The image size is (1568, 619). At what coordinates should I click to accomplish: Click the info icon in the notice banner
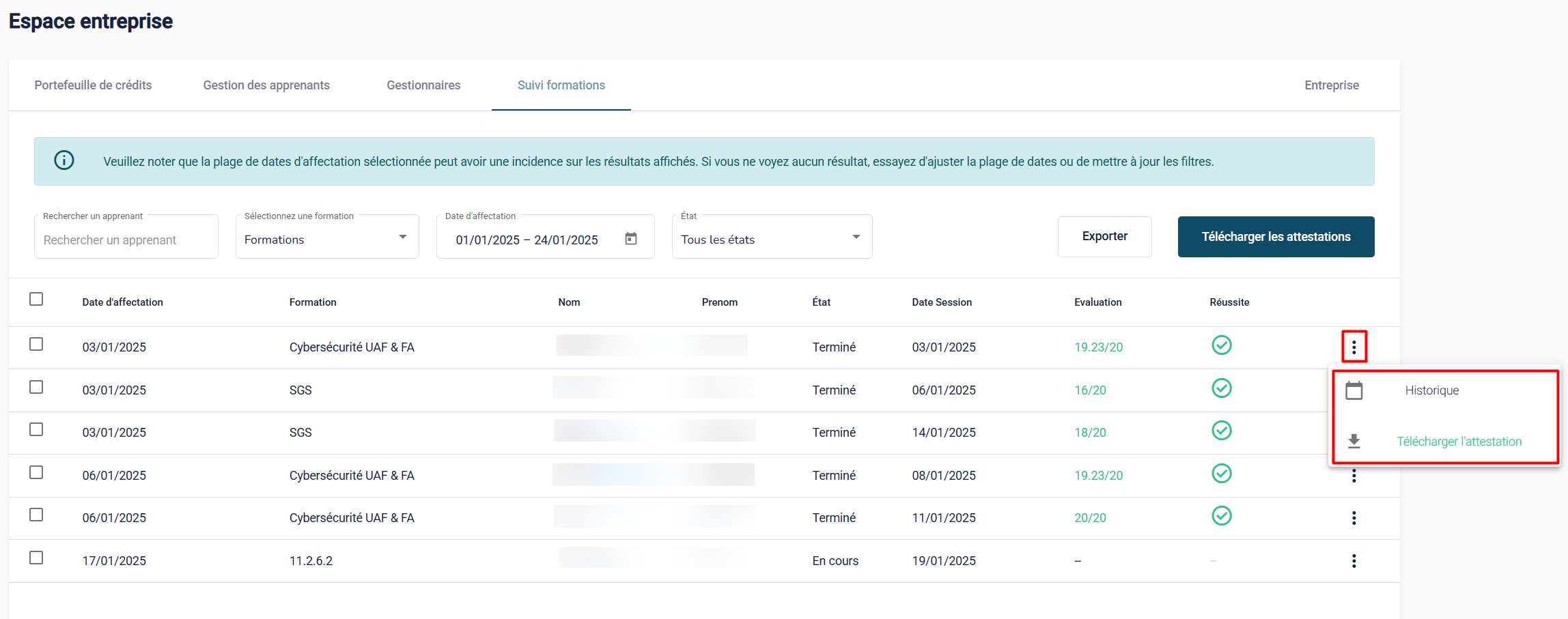point(64,160)
